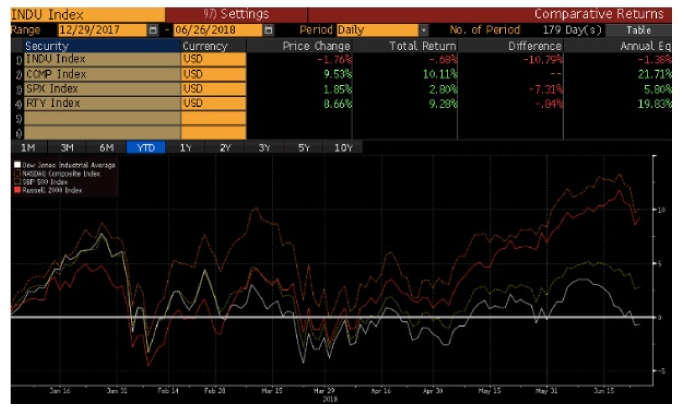Select the 6M range tab
684x416 pixels.
pyautogui.click(x=106, y=148)
